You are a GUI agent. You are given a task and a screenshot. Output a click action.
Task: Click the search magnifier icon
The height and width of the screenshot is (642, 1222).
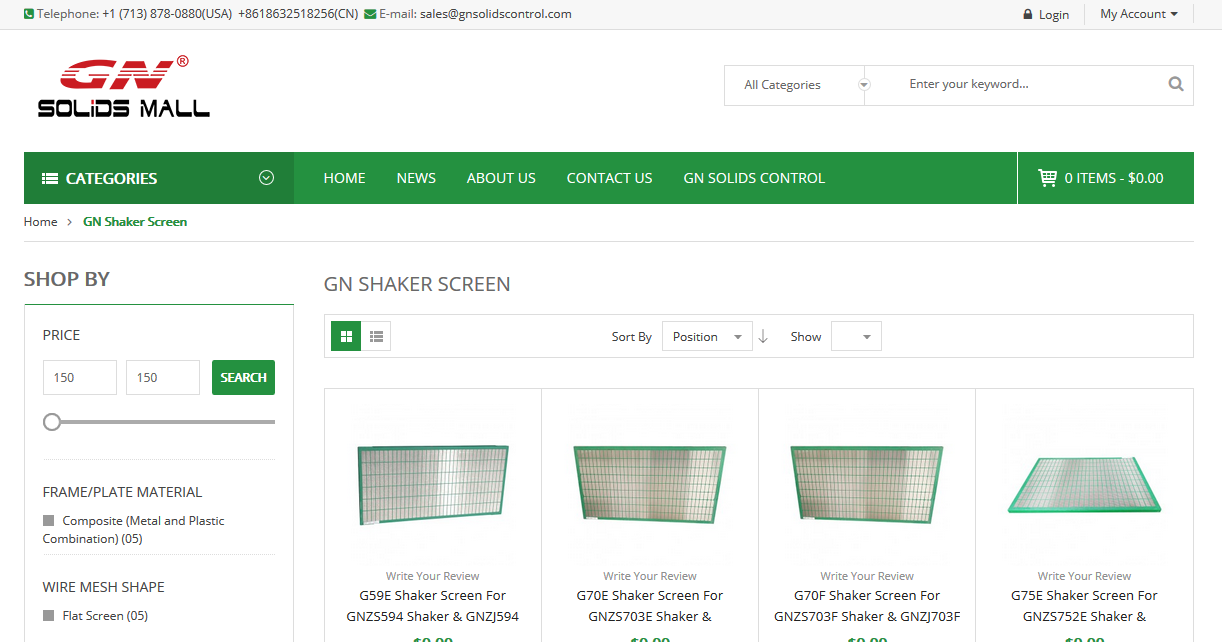(x=1176, y=84)
